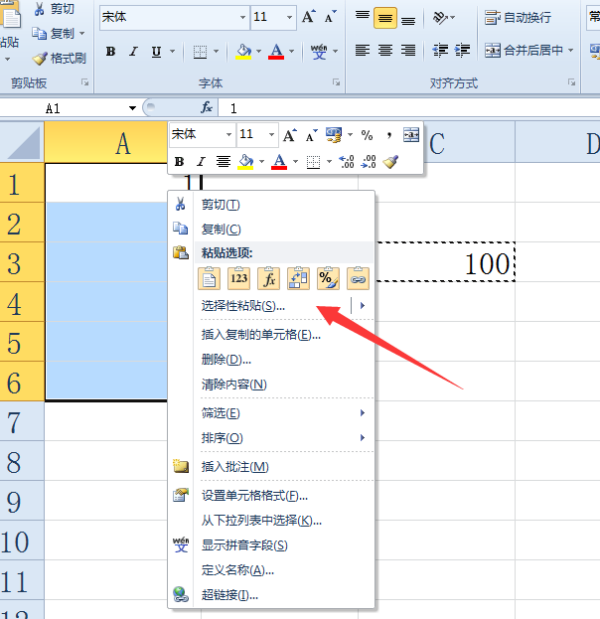Increase font size in ribbon
This screenshot has height=619, width=600.
tap(309, 17)
